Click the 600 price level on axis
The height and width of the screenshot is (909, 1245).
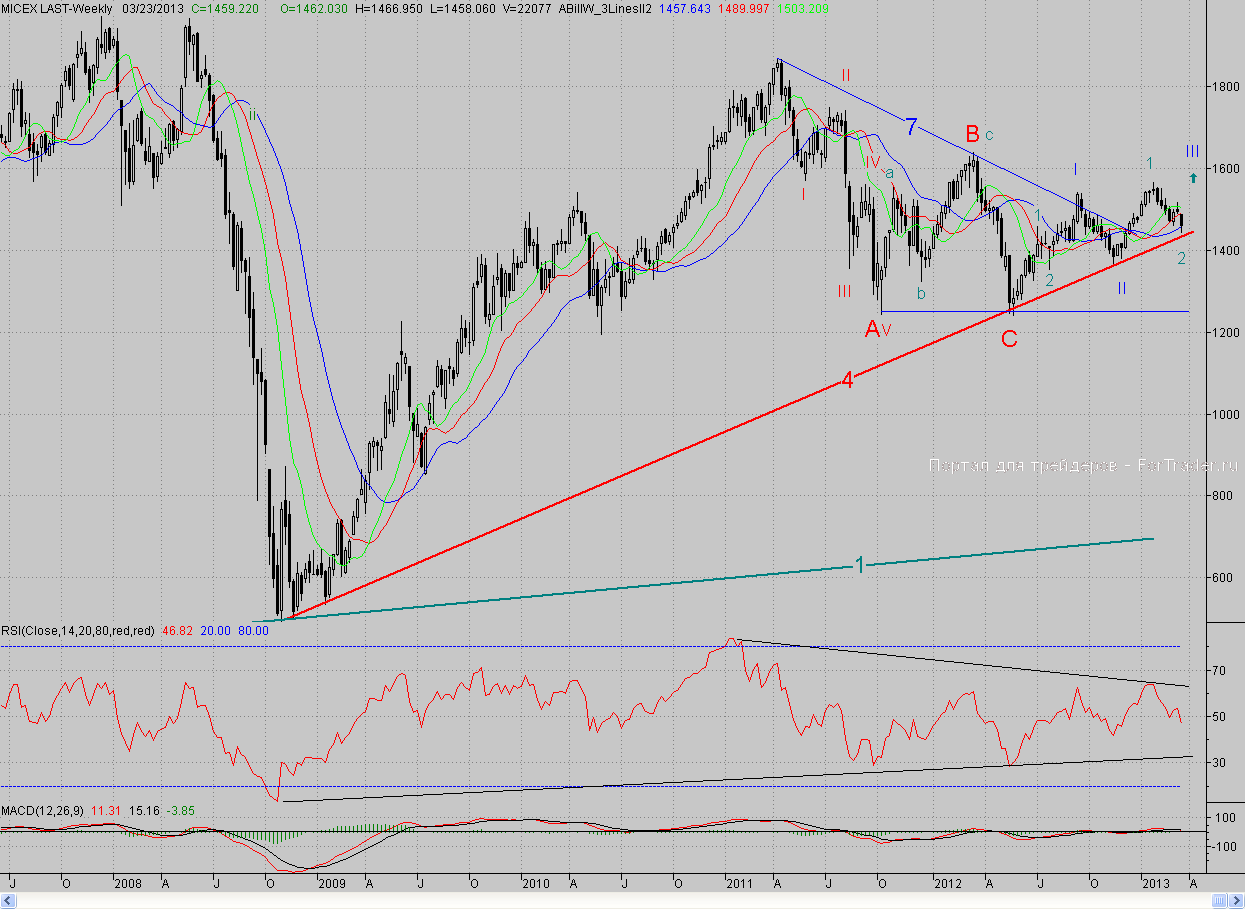(1217, 578)
